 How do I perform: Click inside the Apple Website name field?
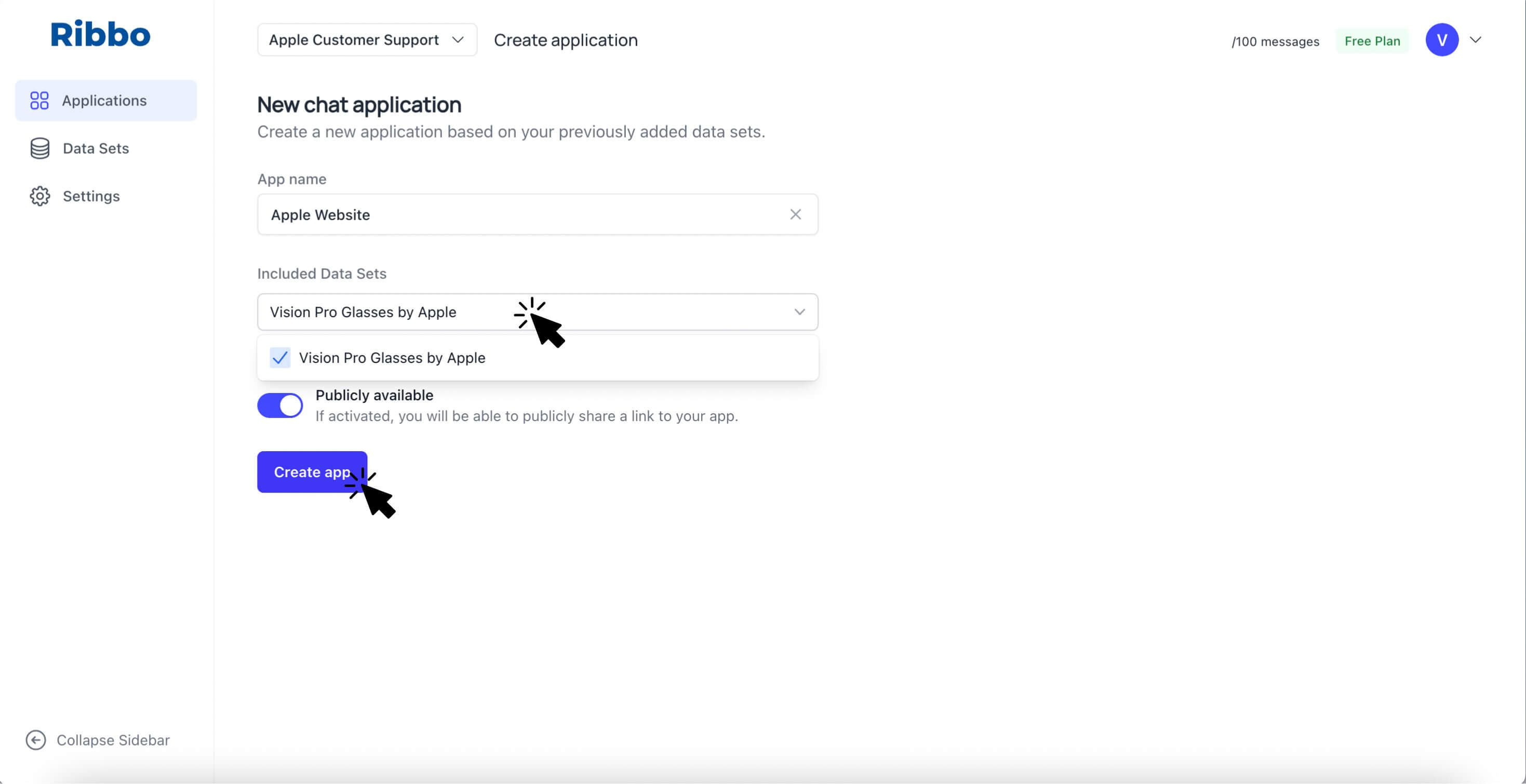533,214
